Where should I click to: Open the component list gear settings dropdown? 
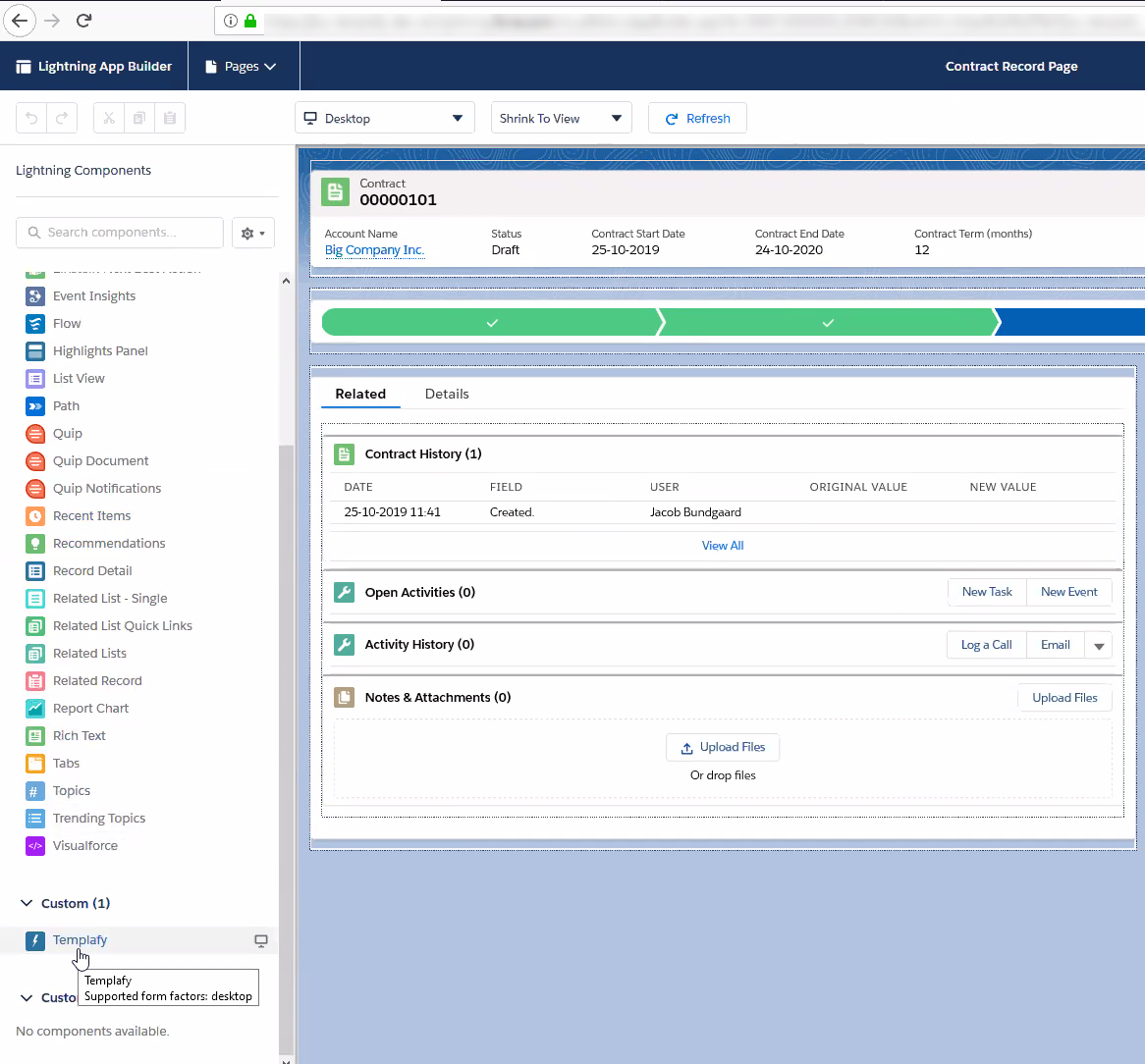coord(253,233)
